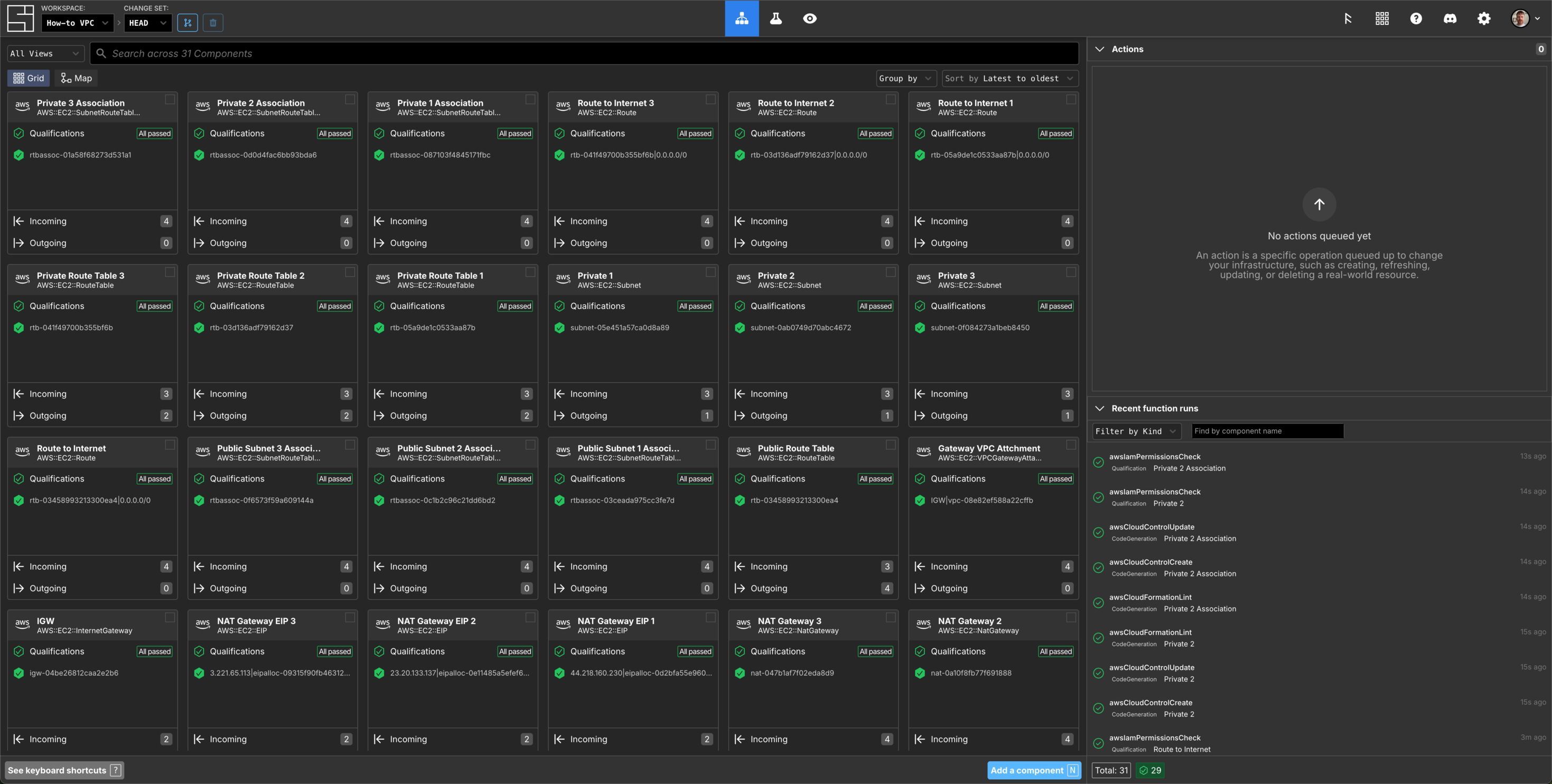Click the Public Subnet 2 Associ... card title

point(448,448)
